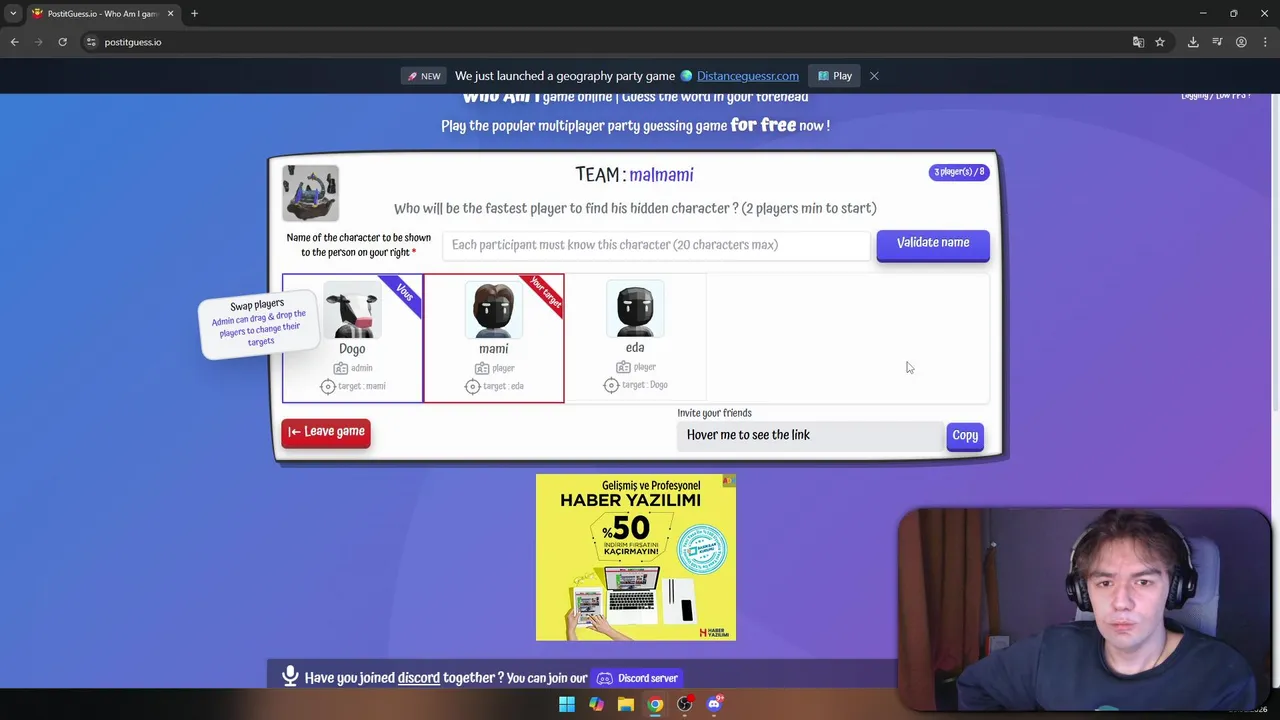Expand the tab search dropdown arrow
This screenshot has height=720, width=1280.
[13, 13]
